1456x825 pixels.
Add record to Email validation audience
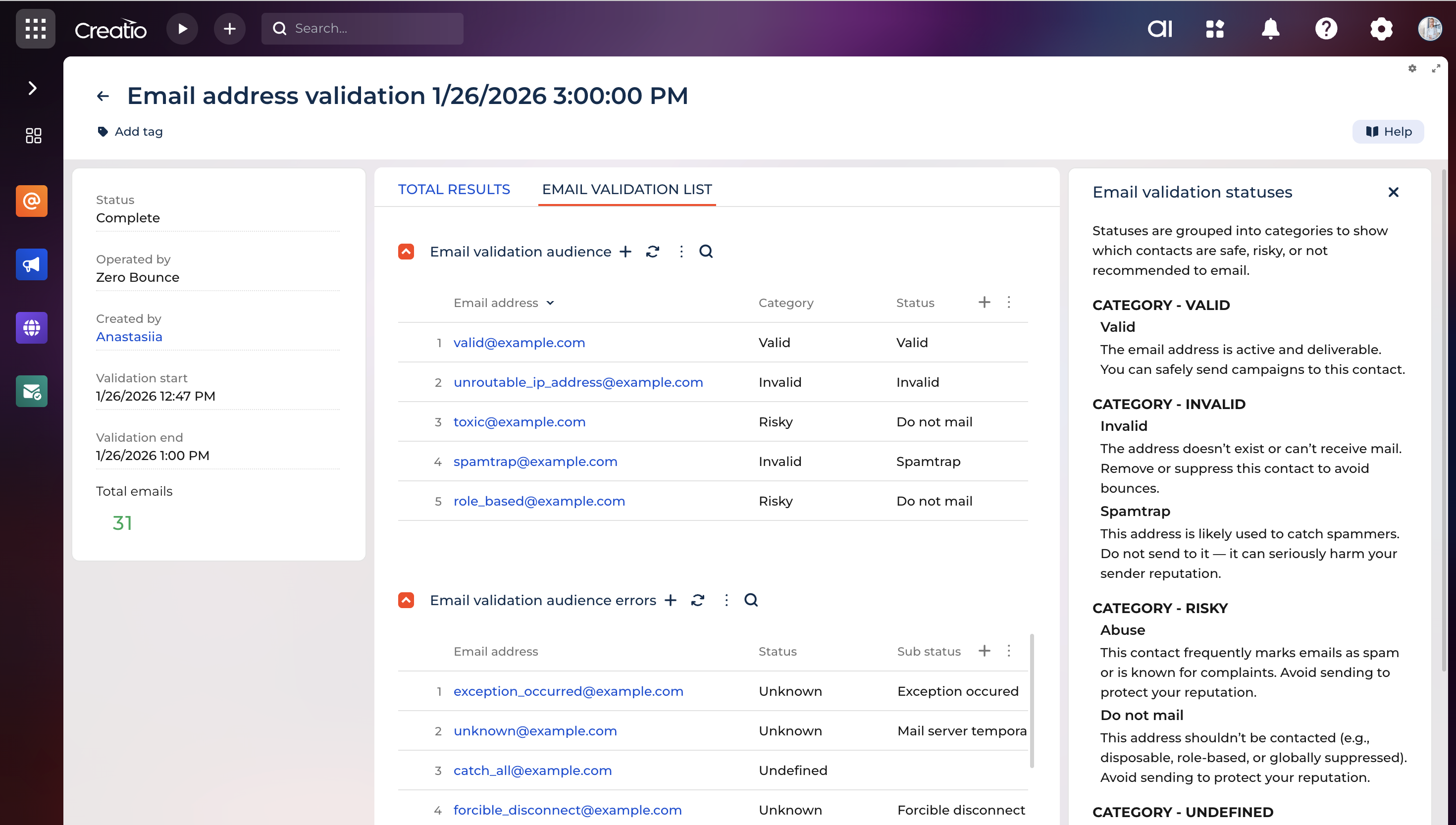click(625, 252)
